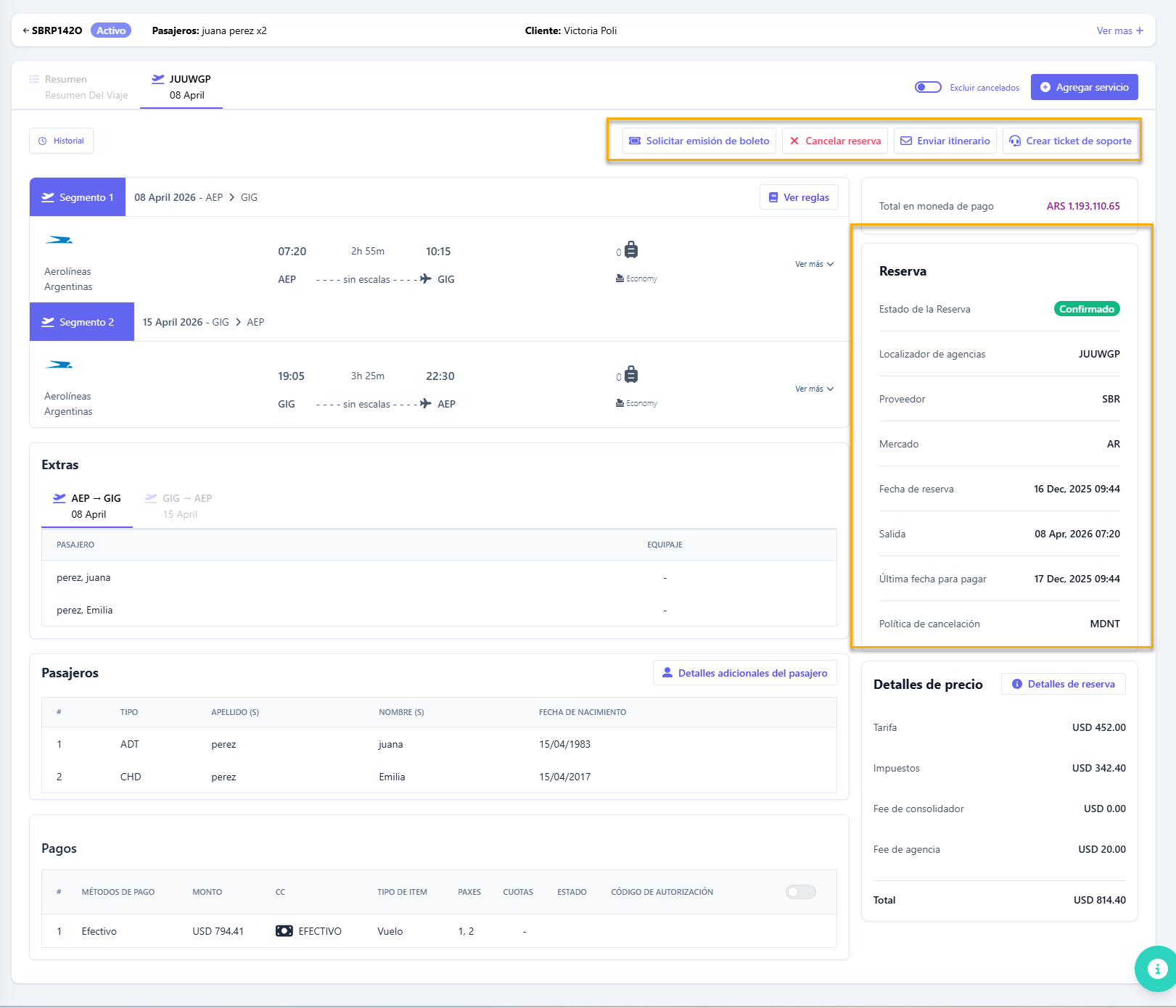Image resolution: width=1176 pixels, height=1008 pixels.
Task: Expand Ver más for Segmento 1
Action: (x=814, y=264)
